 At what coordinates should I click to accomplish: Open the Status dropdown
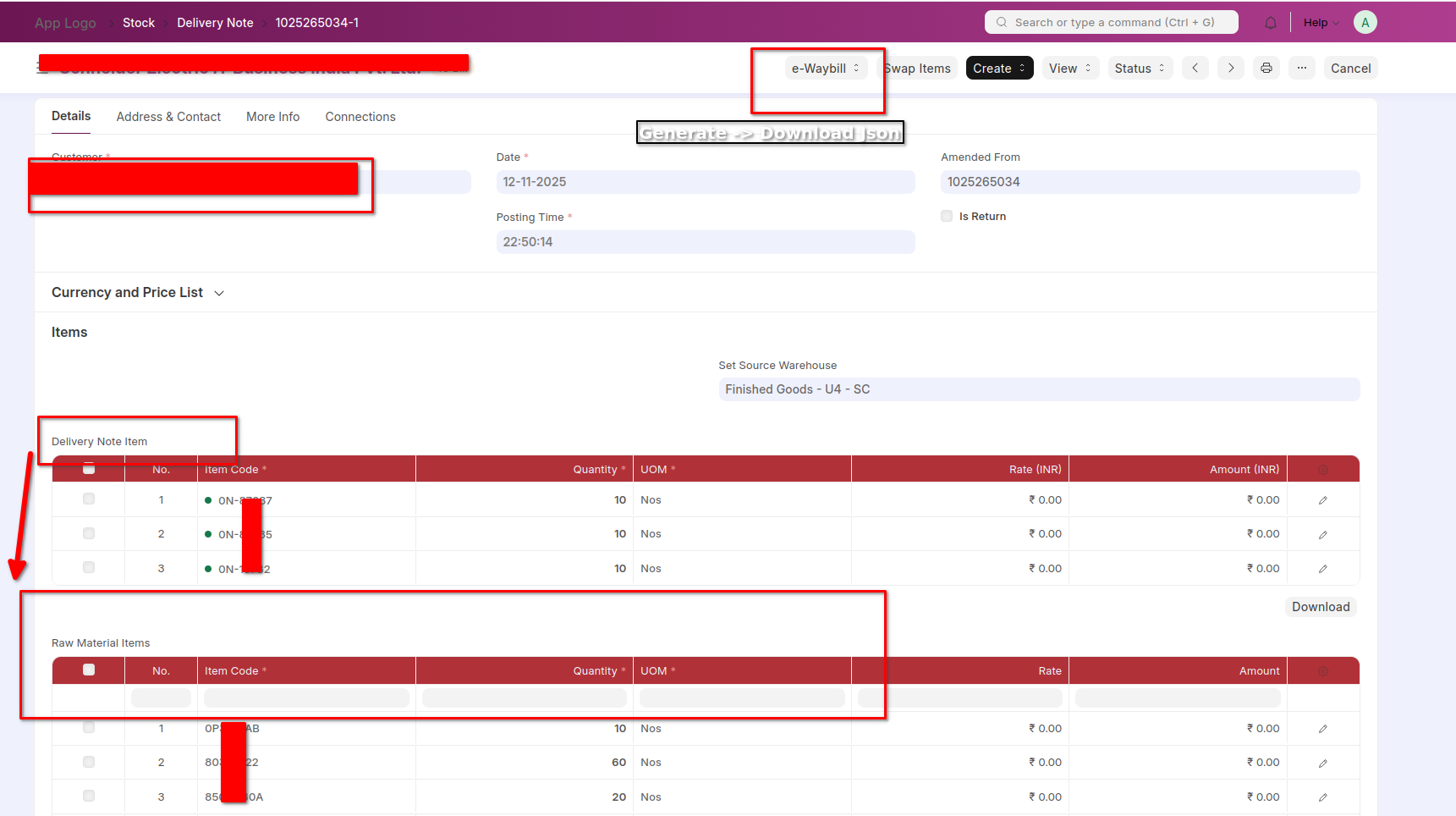[1139, 69]
